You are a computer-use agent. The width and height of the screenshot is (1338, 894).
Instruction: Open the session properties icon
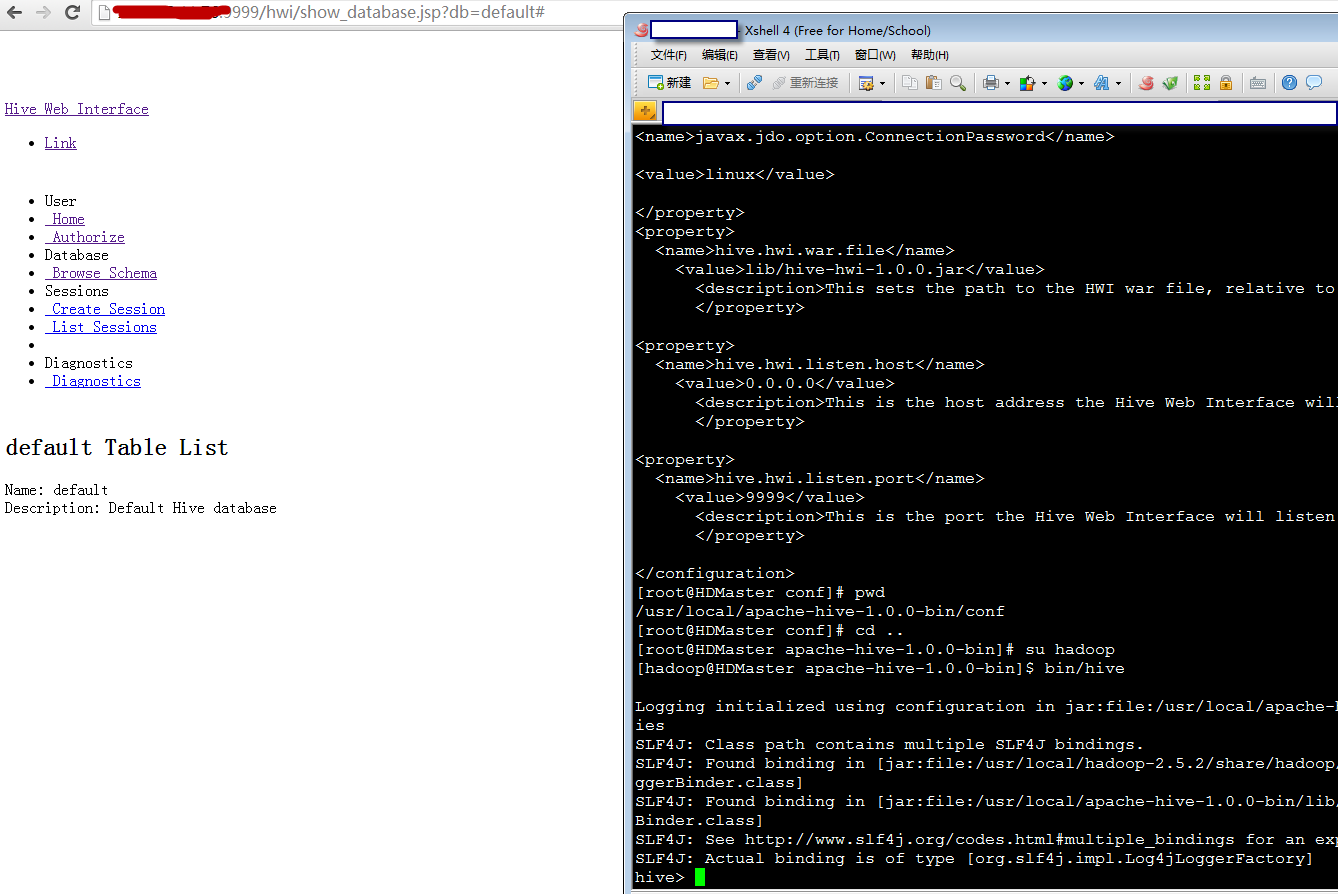(x=866, y=83)
